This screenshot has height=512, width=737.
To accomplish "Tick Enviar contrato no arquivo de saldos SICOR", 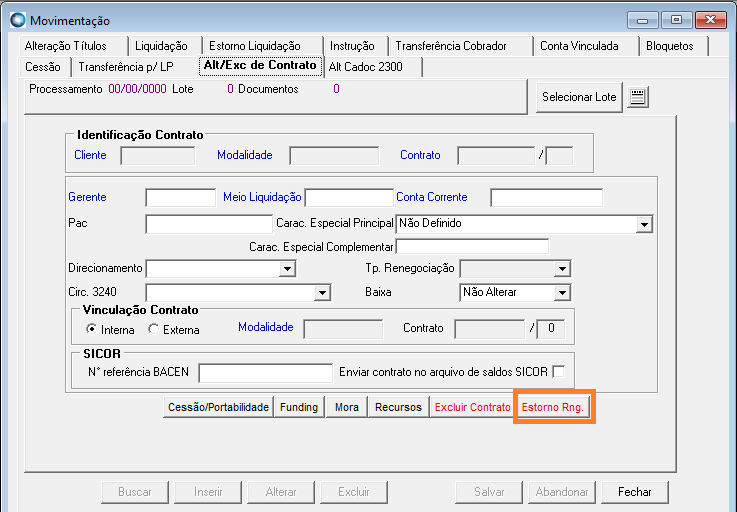I will [558, 372].
